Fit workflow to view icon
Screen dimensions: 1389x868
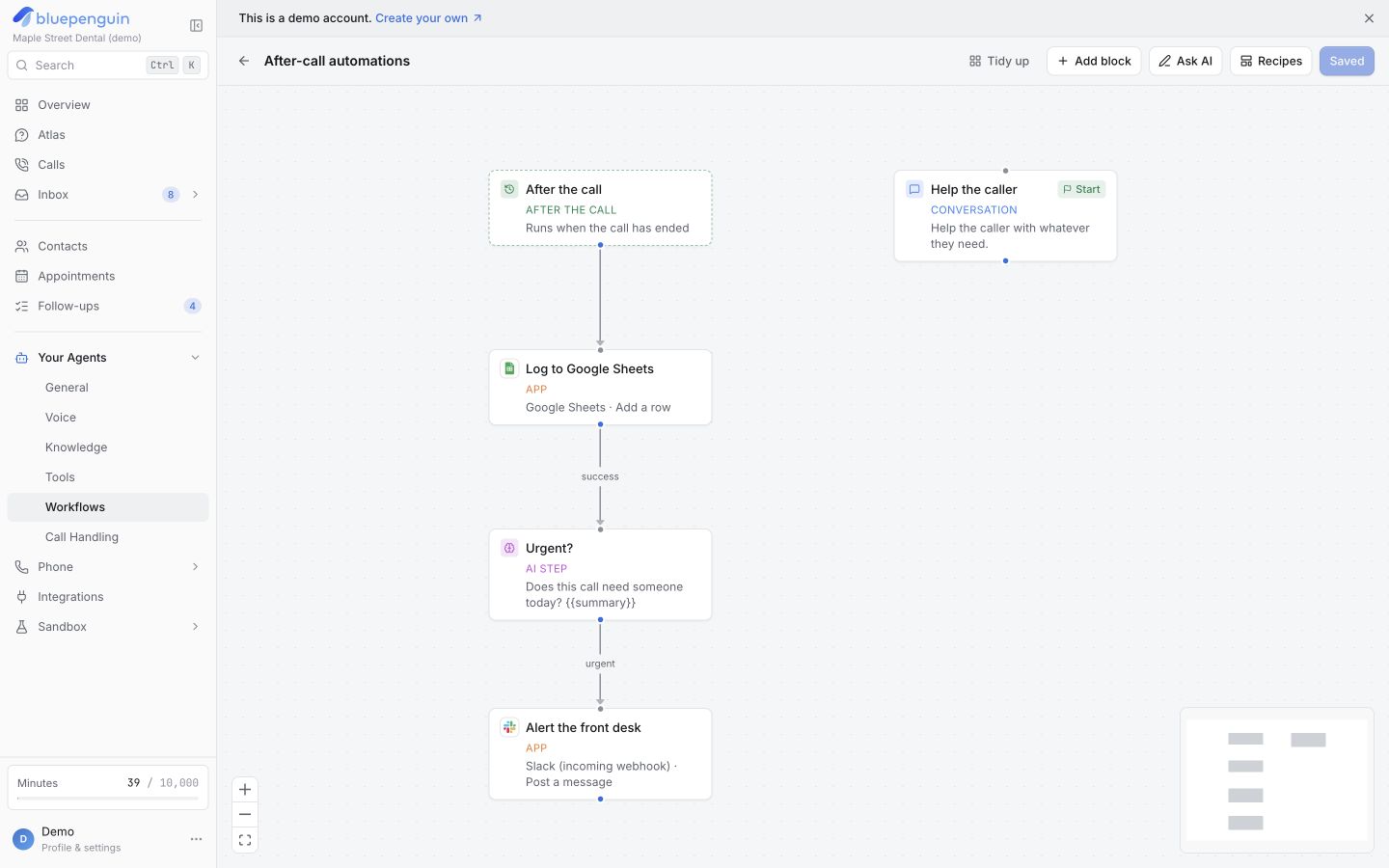245,840
